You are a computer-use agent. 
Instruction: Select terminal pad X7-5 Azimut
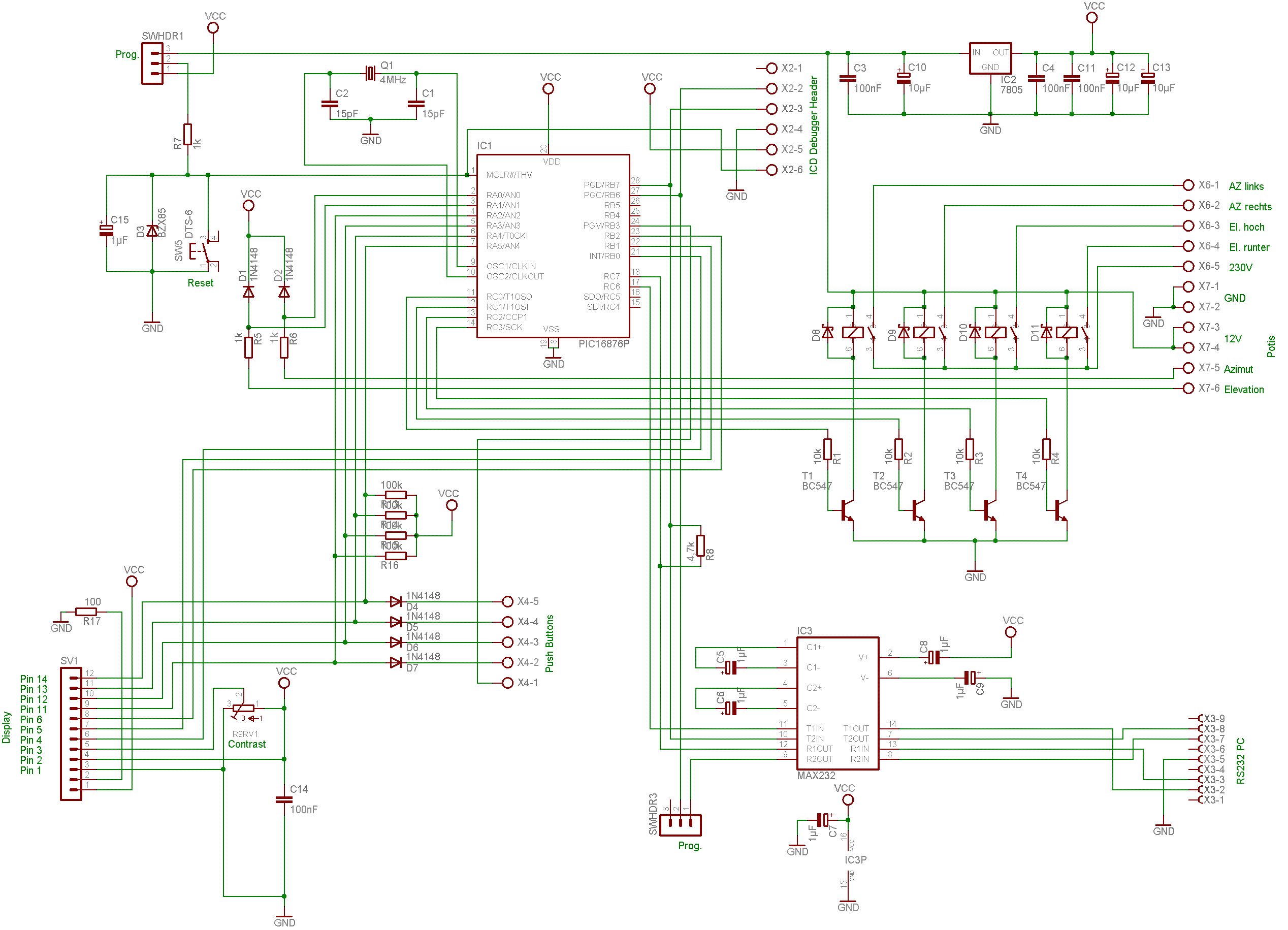point(1188,368)
